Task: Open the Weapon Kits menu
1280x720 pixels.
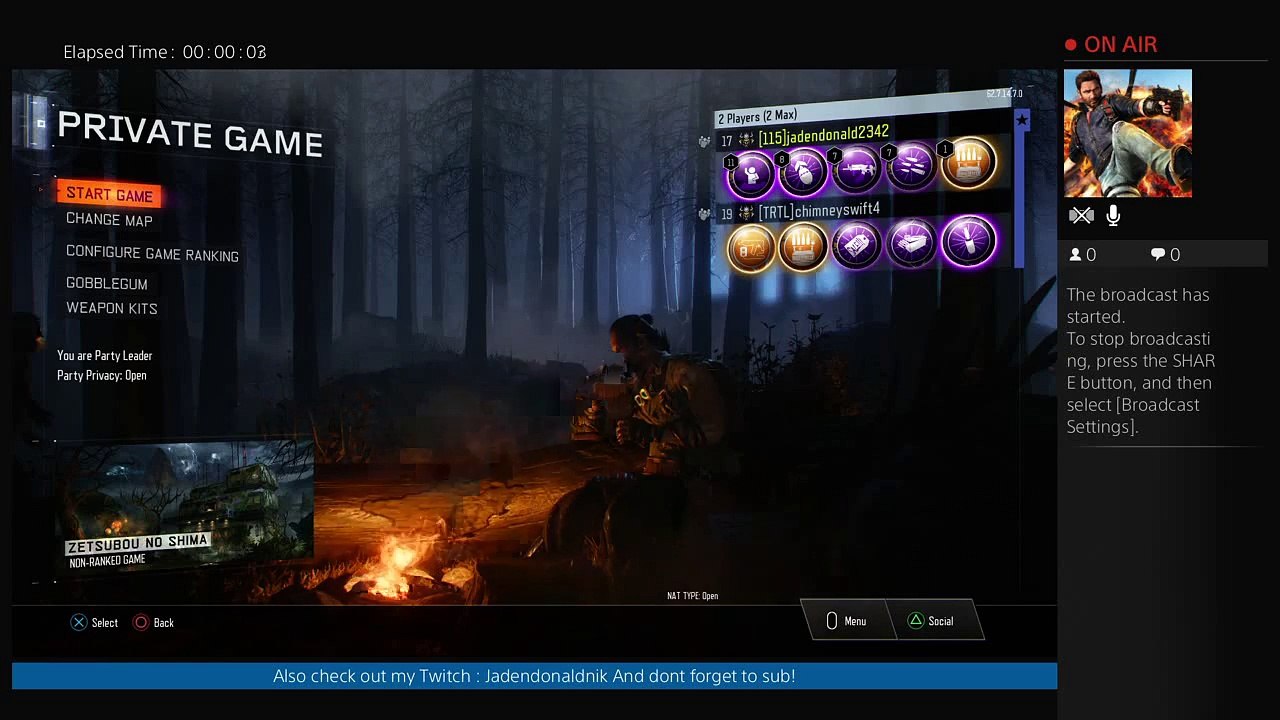Action: tap(112, 308)
